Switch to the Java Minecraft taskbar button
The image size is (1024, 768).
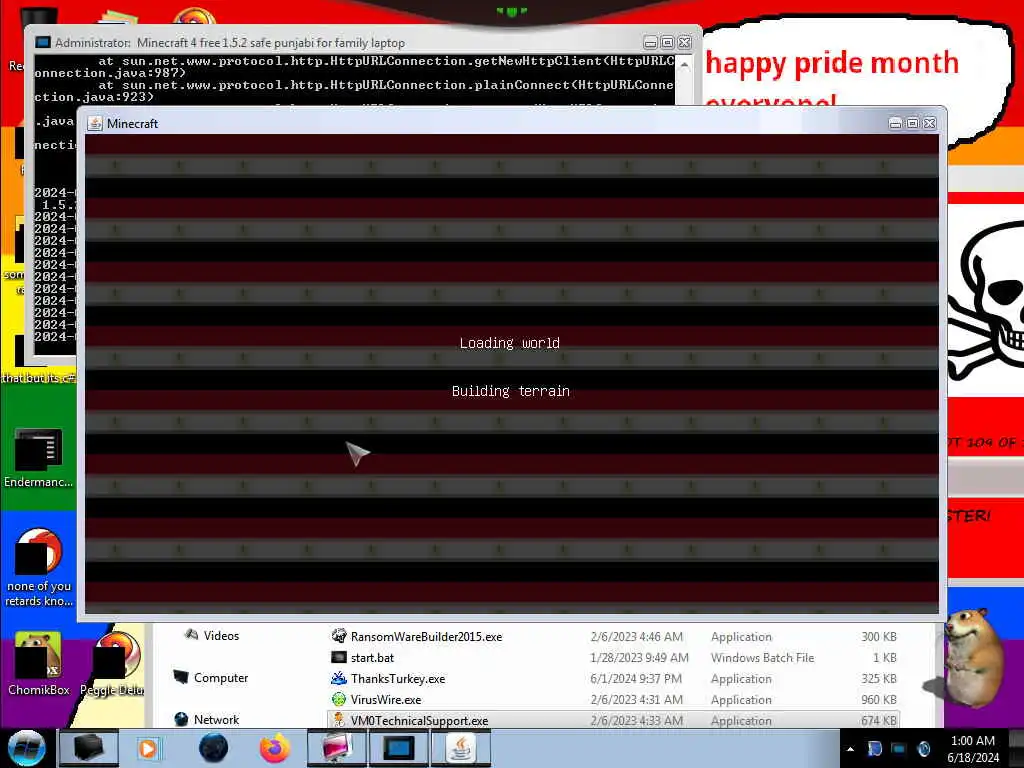(460, 748)
